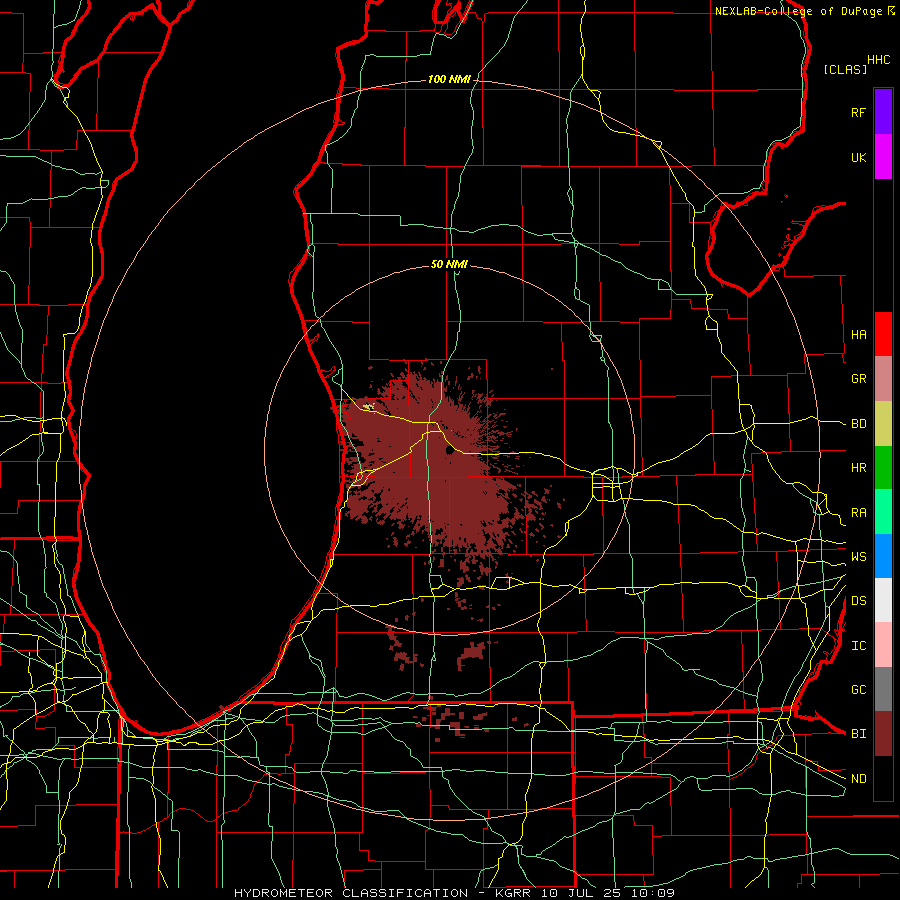Click the DS white legend color swatch
This screenshot has height=900, width=900.
(x=883, y=600)
